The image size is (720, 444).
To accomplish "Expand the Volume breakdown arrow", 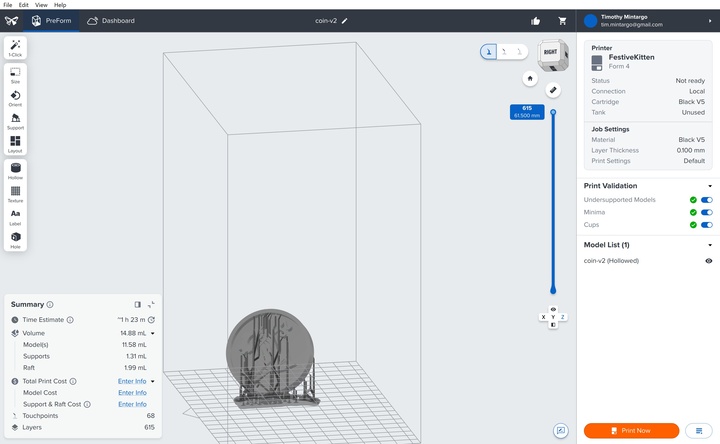I will click(152, 333).
